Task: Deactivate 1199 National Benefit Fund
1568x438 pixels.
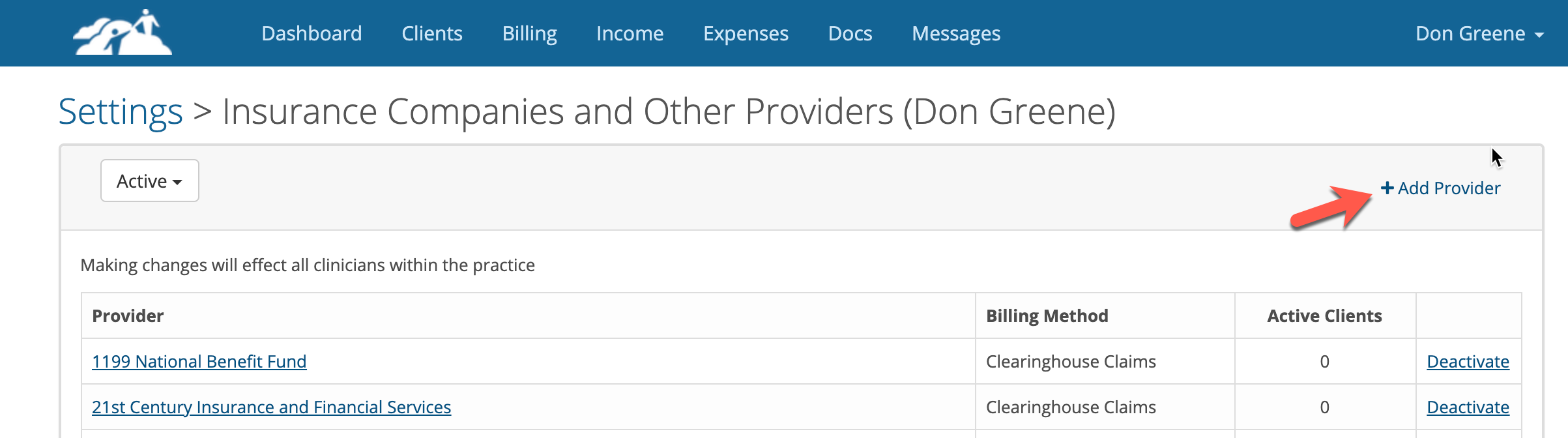Action: pos(1468,361)
